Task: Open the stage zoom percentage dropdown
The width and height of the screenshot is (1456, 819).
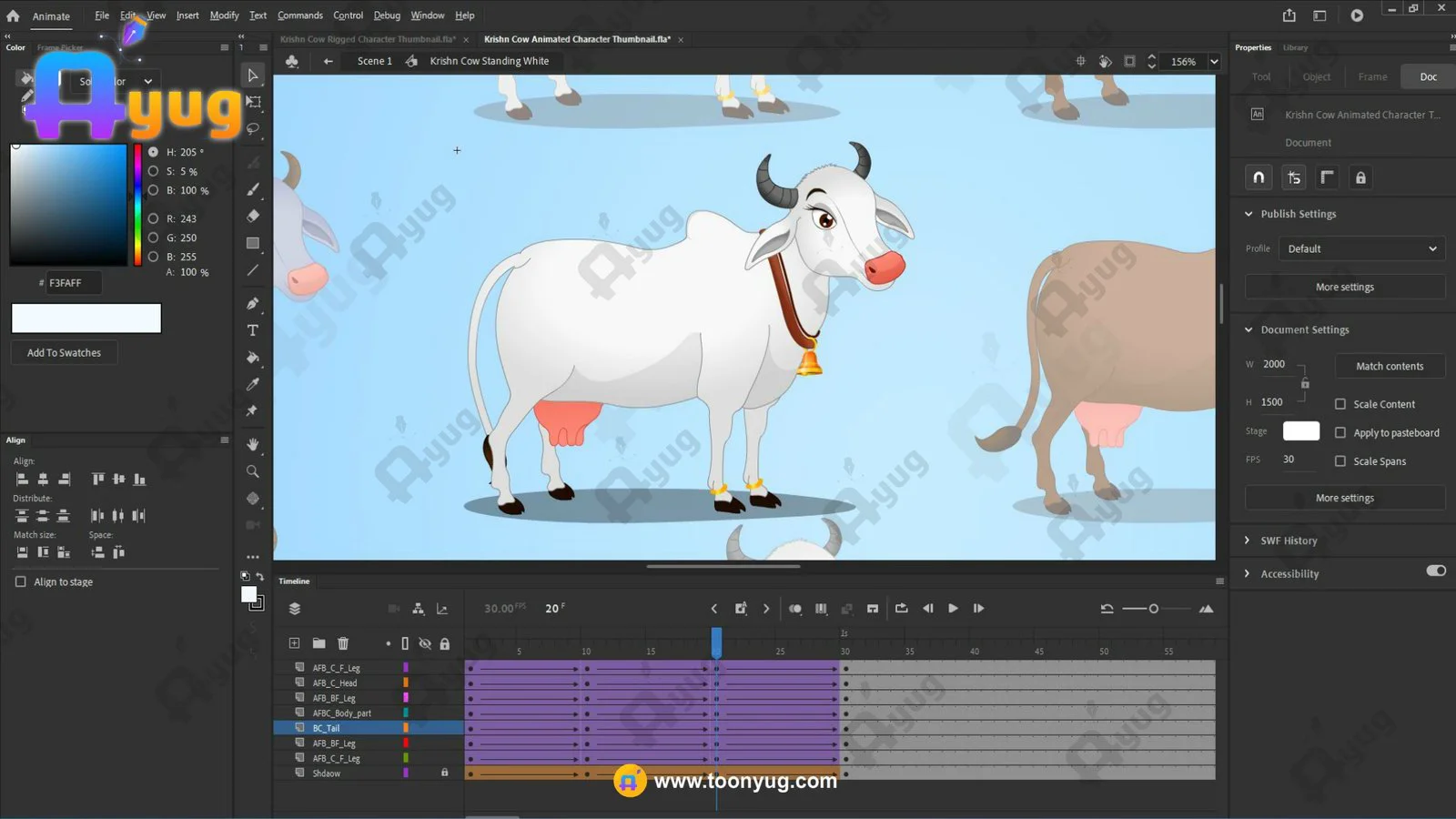Action: pos(1214,62)
